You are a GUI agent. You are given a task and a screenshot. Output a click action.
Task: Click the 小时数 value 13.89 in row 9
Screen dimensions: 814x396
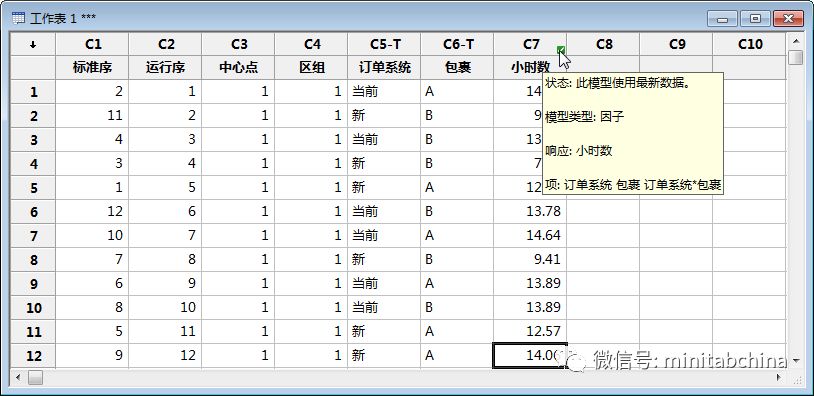click(x=531, y=283)
